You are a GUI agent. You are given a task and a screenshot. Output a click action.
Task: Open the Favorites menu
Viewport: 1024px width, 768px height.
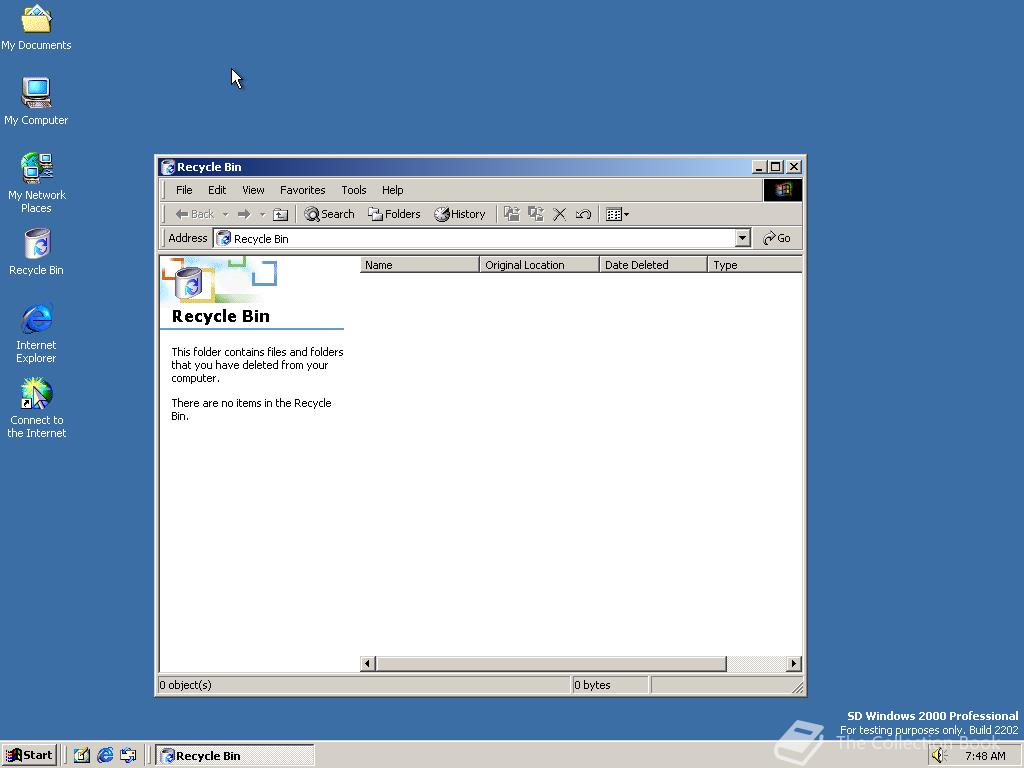pyautogui.click(x=302, y=190)
